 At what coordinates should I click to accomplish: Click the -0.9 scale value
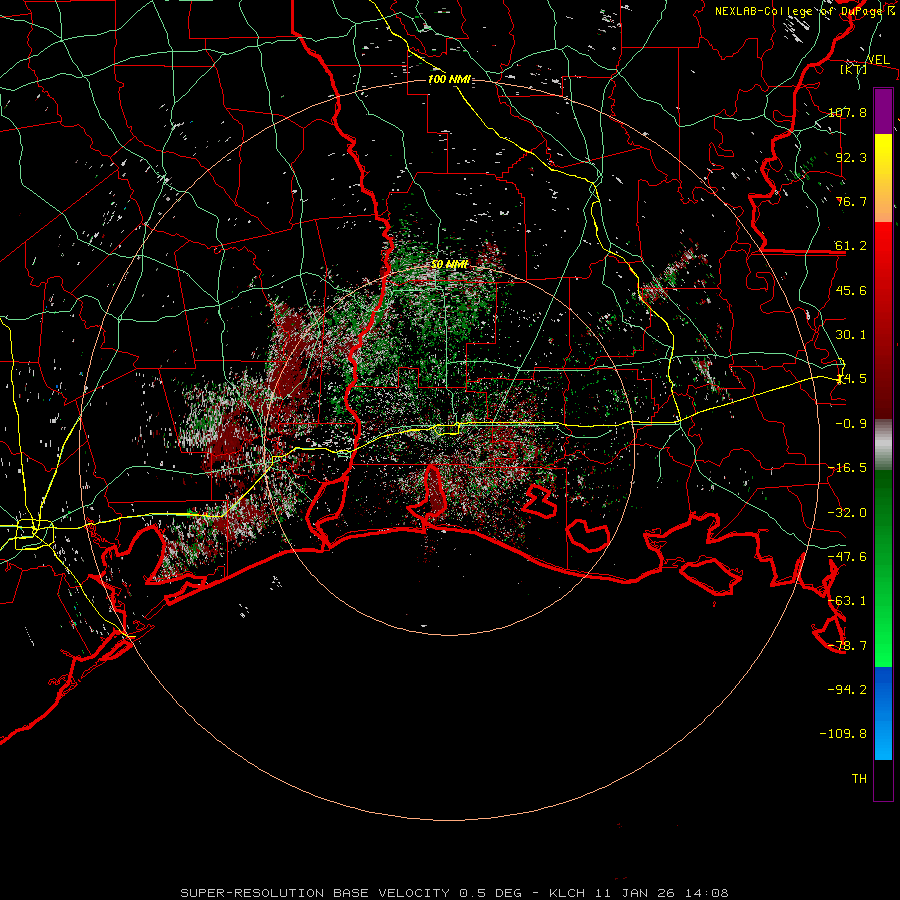tap(851, 424)
